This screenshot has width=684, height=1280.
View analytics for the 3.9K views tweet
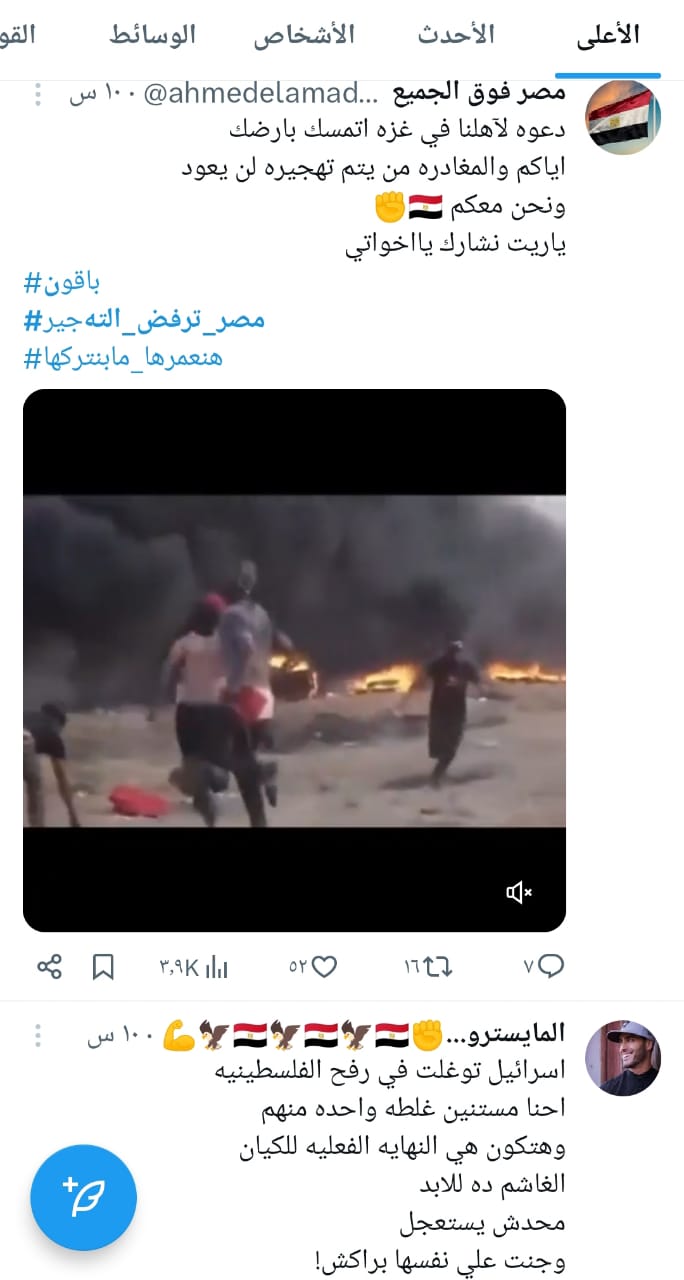(193, 966)
